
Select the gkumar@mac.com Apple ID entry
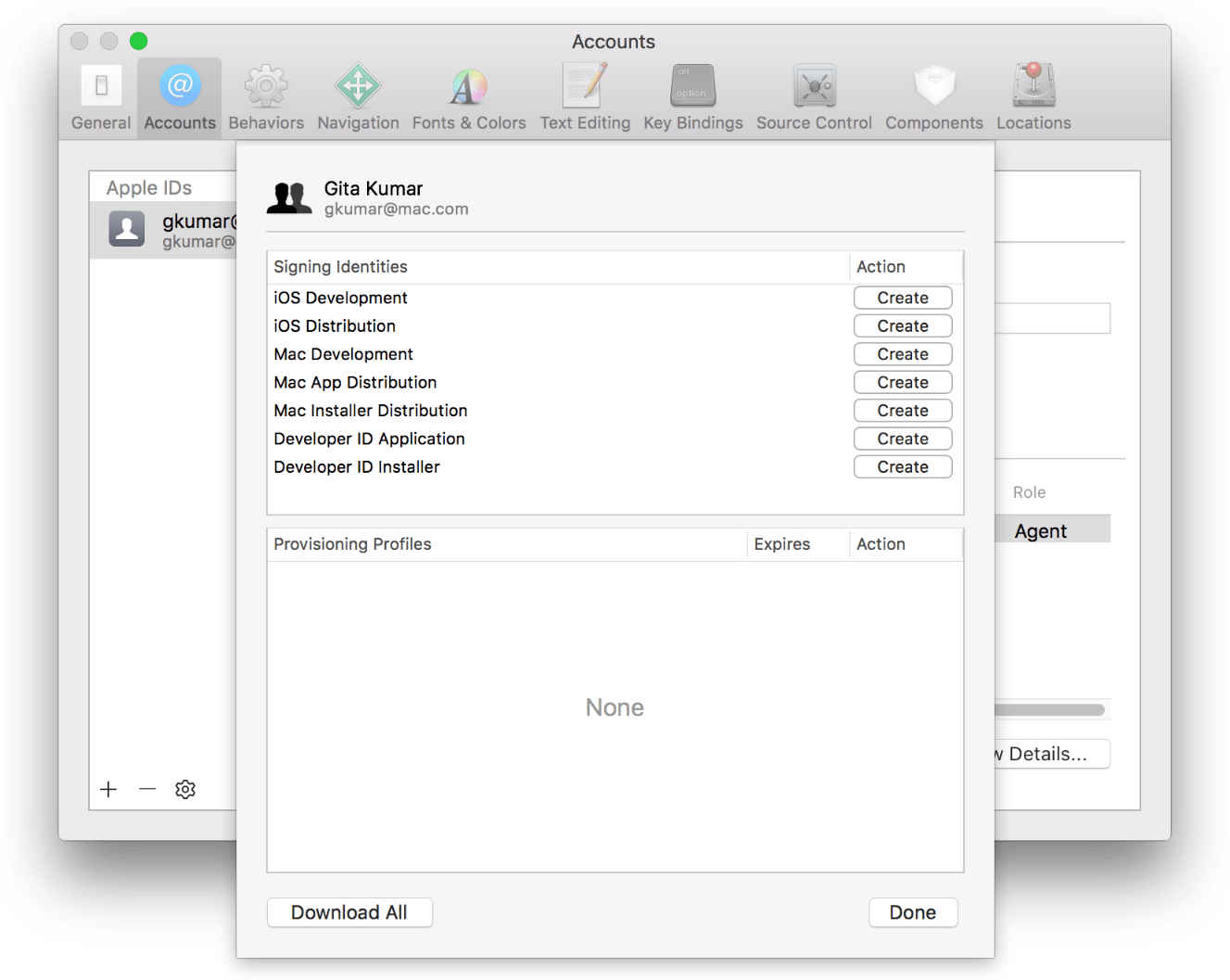pos(167,229)
